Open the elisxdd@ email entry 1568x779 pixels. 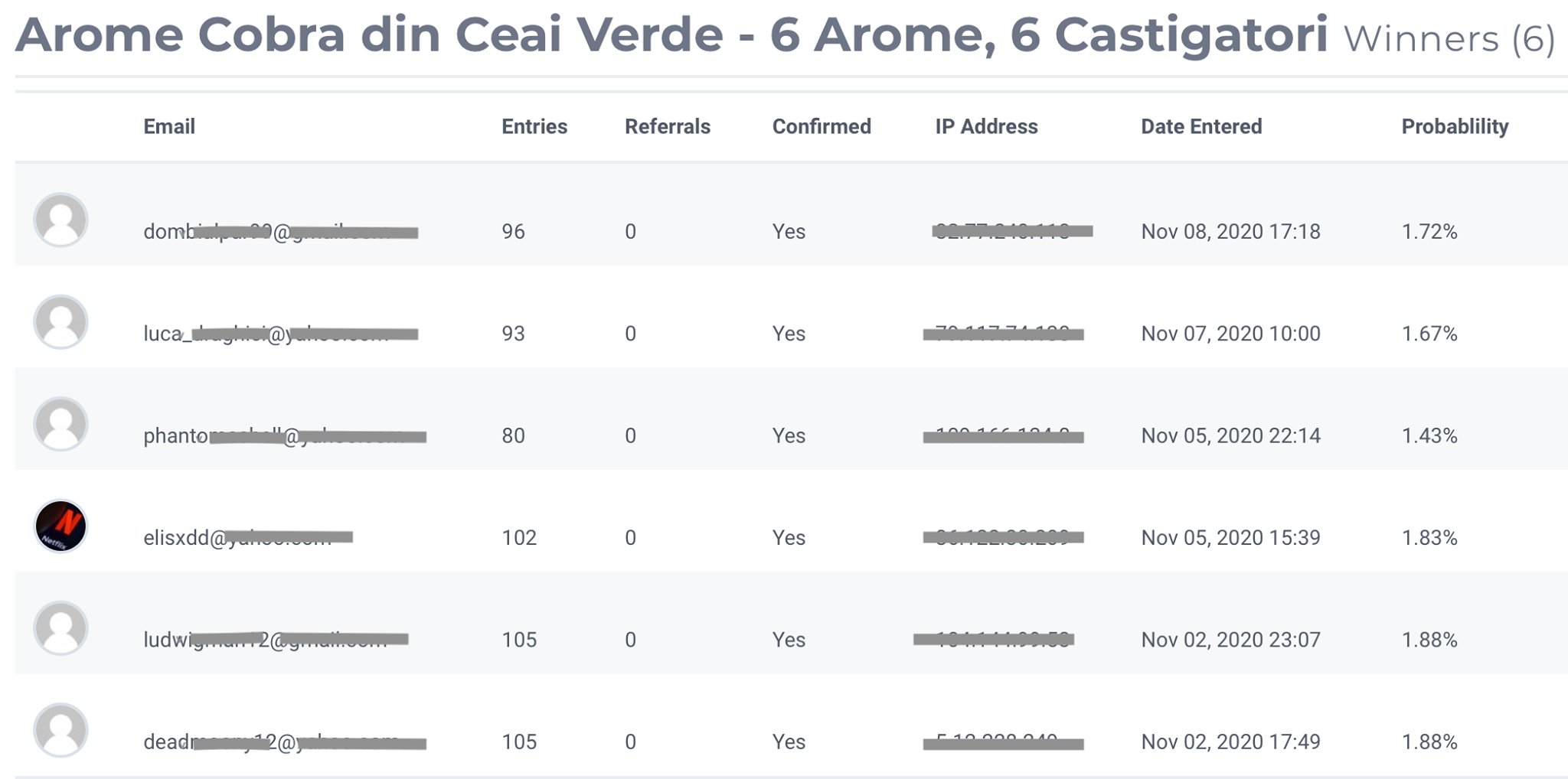click(x=248, y=537)
